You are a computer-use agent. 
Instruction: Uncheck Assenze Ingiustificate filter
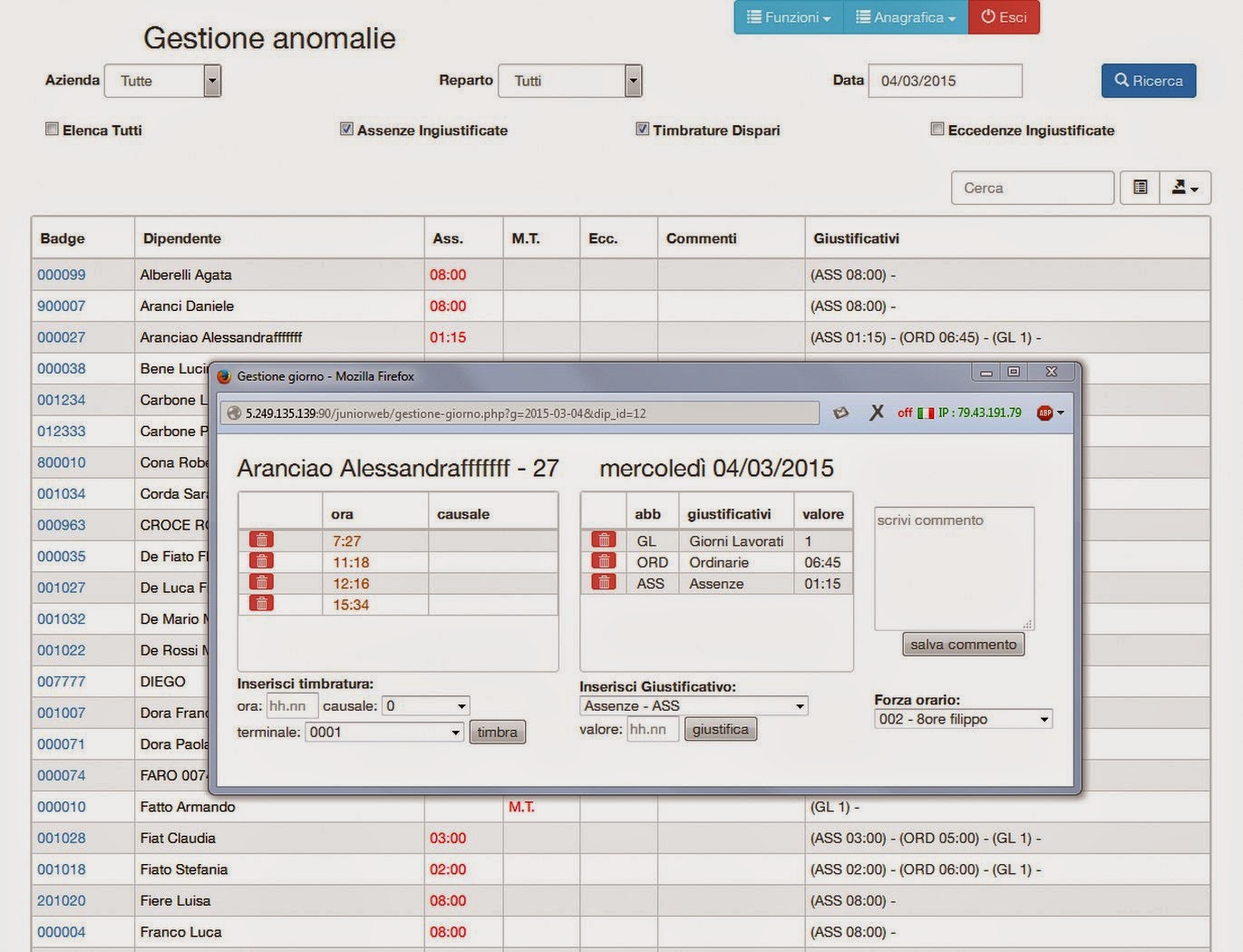coord(346,129)
